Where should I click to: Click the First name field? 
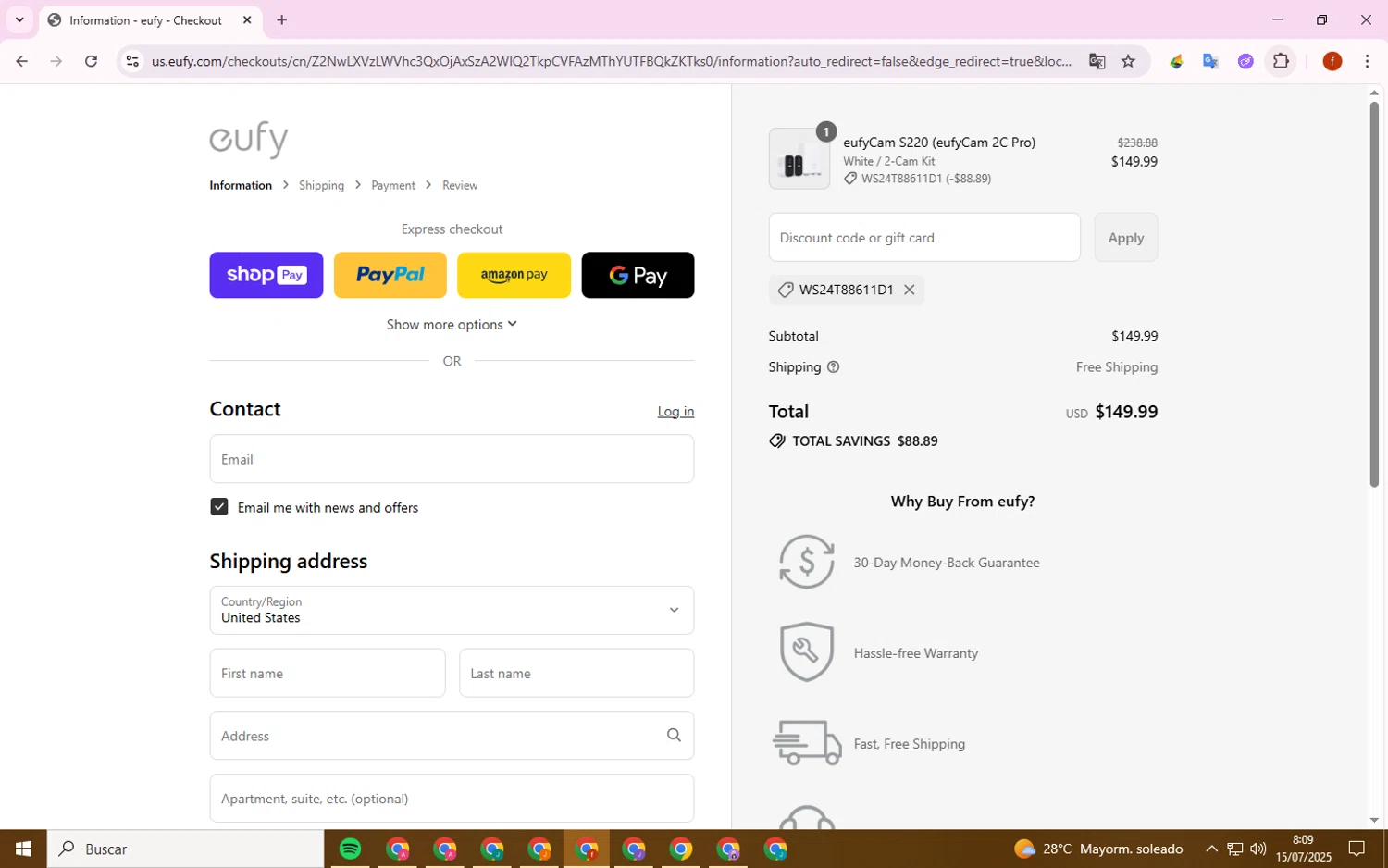click(x=328, y=673)
